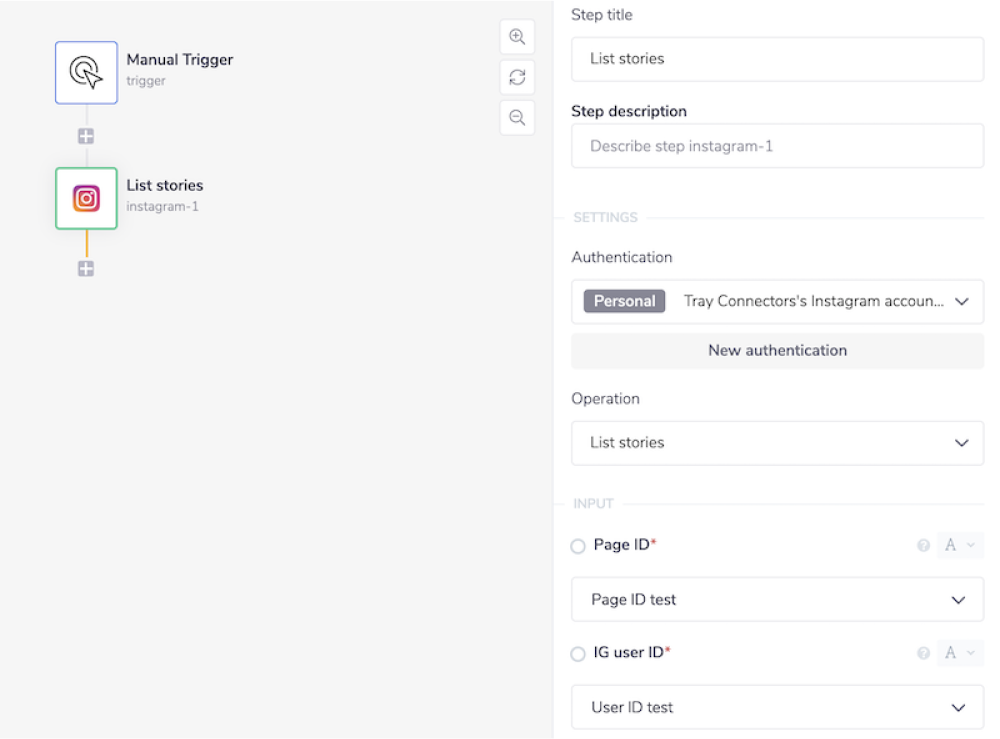Click the New authentication button
1000x739 pixels.
(777, 350)
